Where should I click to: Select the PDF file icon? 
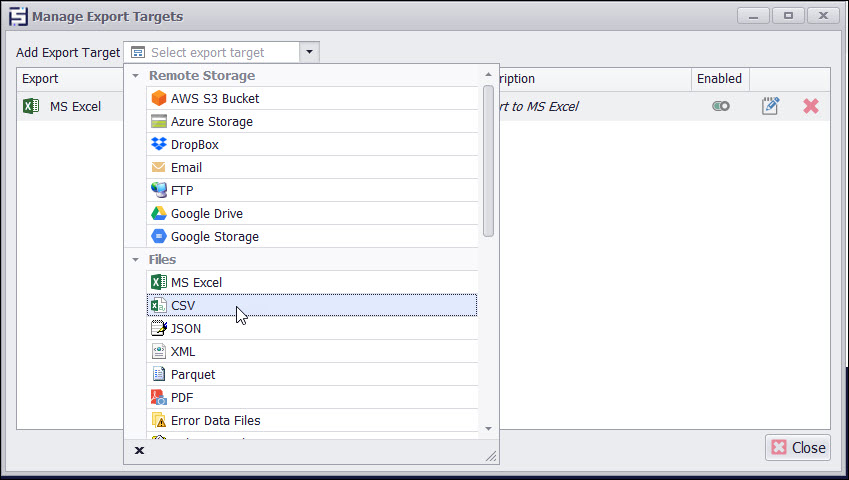click(158, 397)
